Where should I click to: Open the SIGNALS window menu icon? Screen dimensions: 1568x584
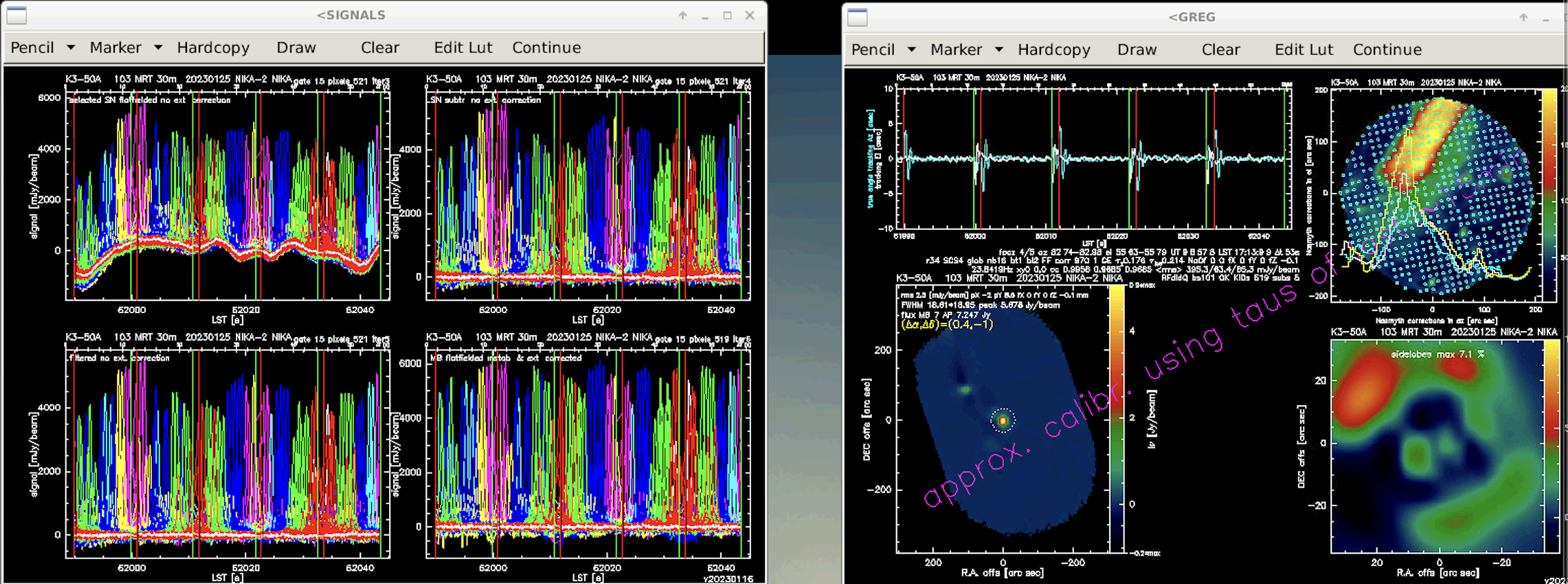point(17,15)
